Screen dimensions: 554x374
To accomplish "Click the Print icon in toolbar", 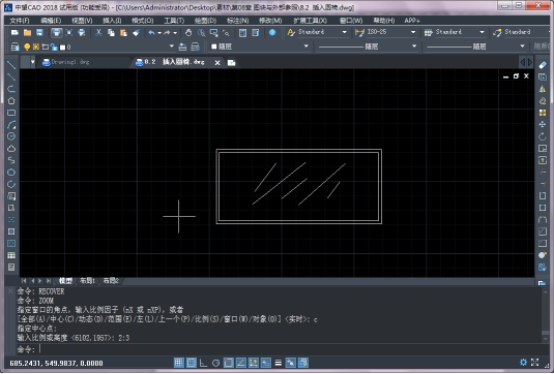I will click(56, 33).
